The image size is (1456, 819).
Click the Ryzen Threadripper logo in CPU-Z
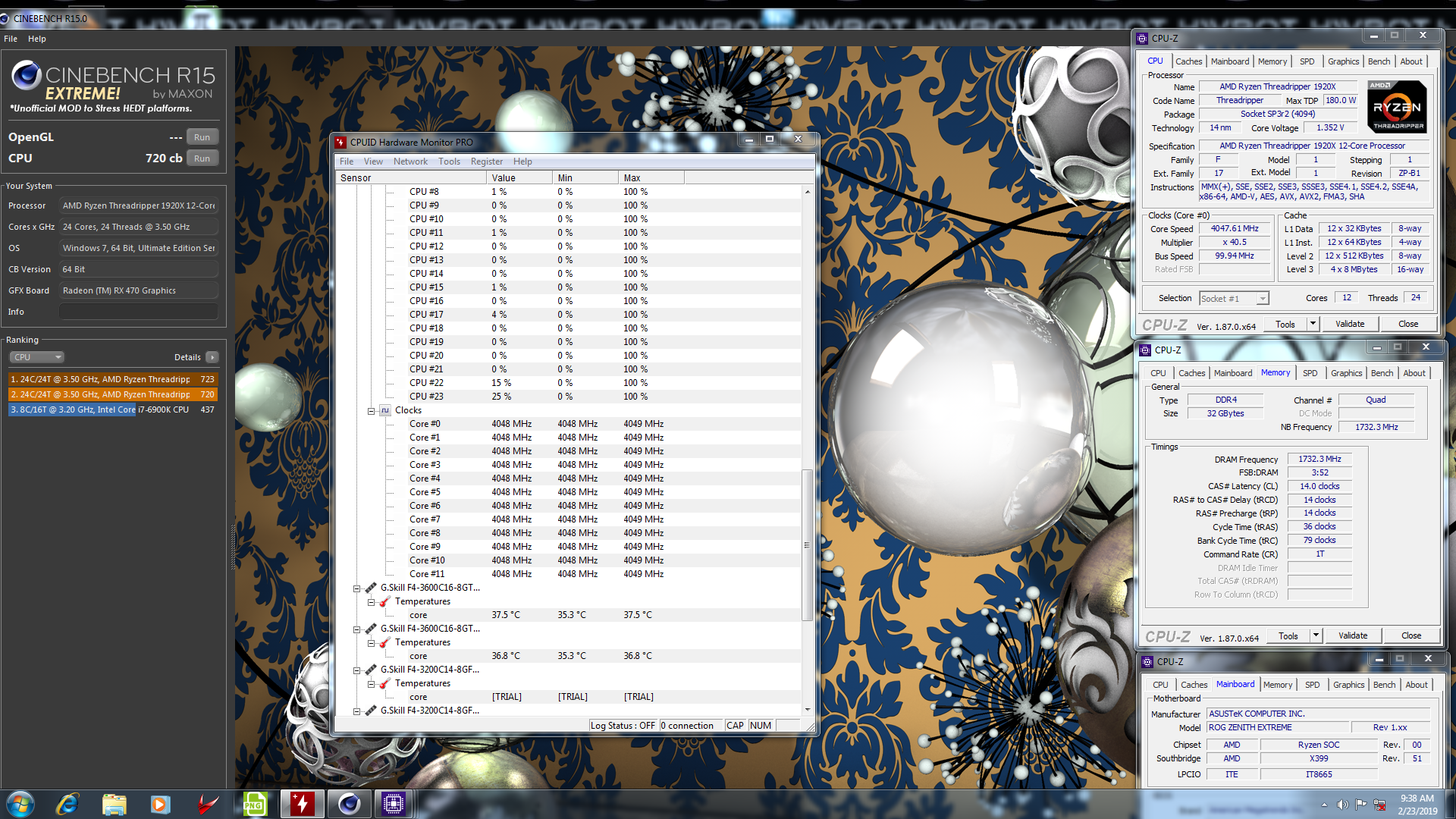[x=1398, y=107]
